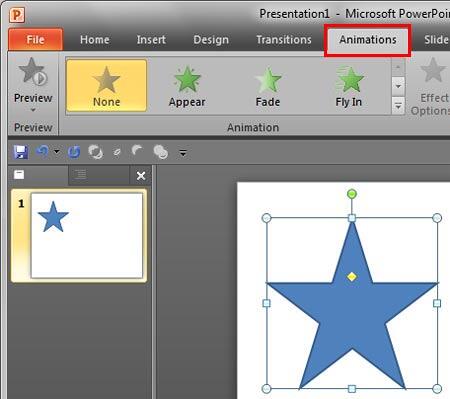Viewport: 450px width, 399px height.
Task: Click the right-middle sizing handle of star
Action: point(437,303)
